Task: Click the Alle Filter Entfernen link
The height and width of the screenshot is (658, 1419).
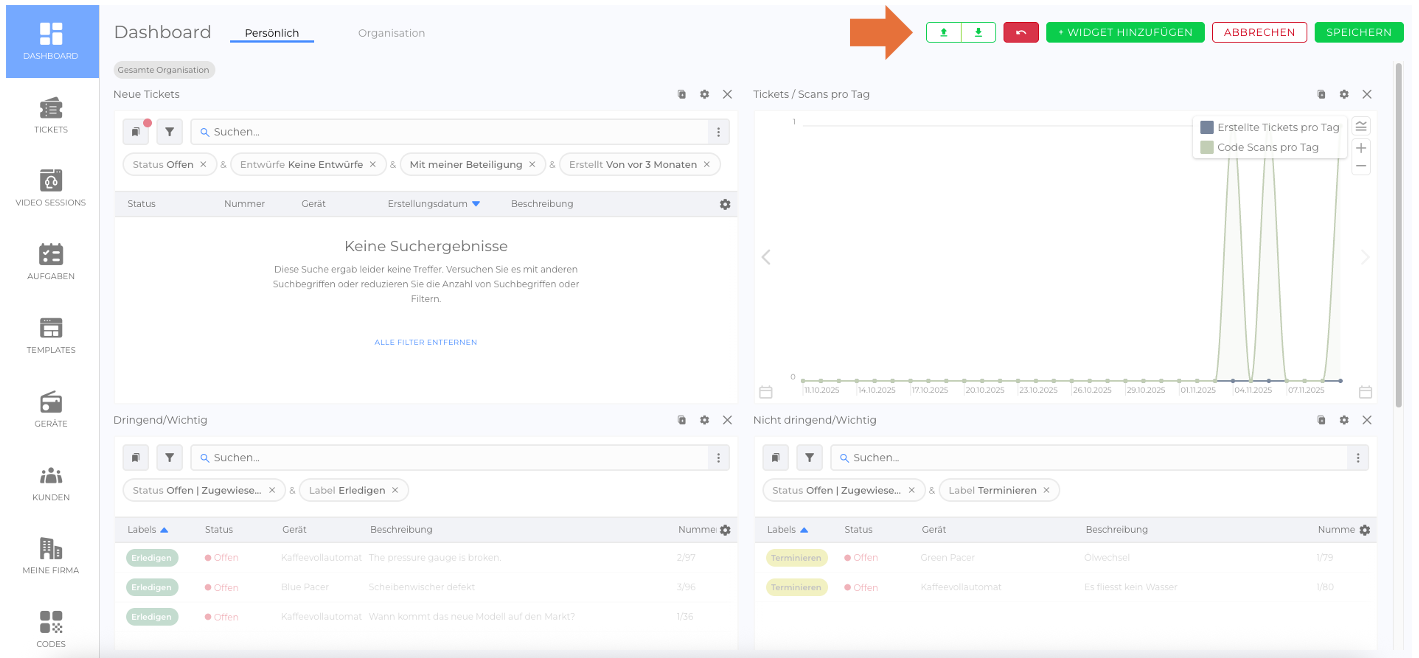Action: pos(426,343)
